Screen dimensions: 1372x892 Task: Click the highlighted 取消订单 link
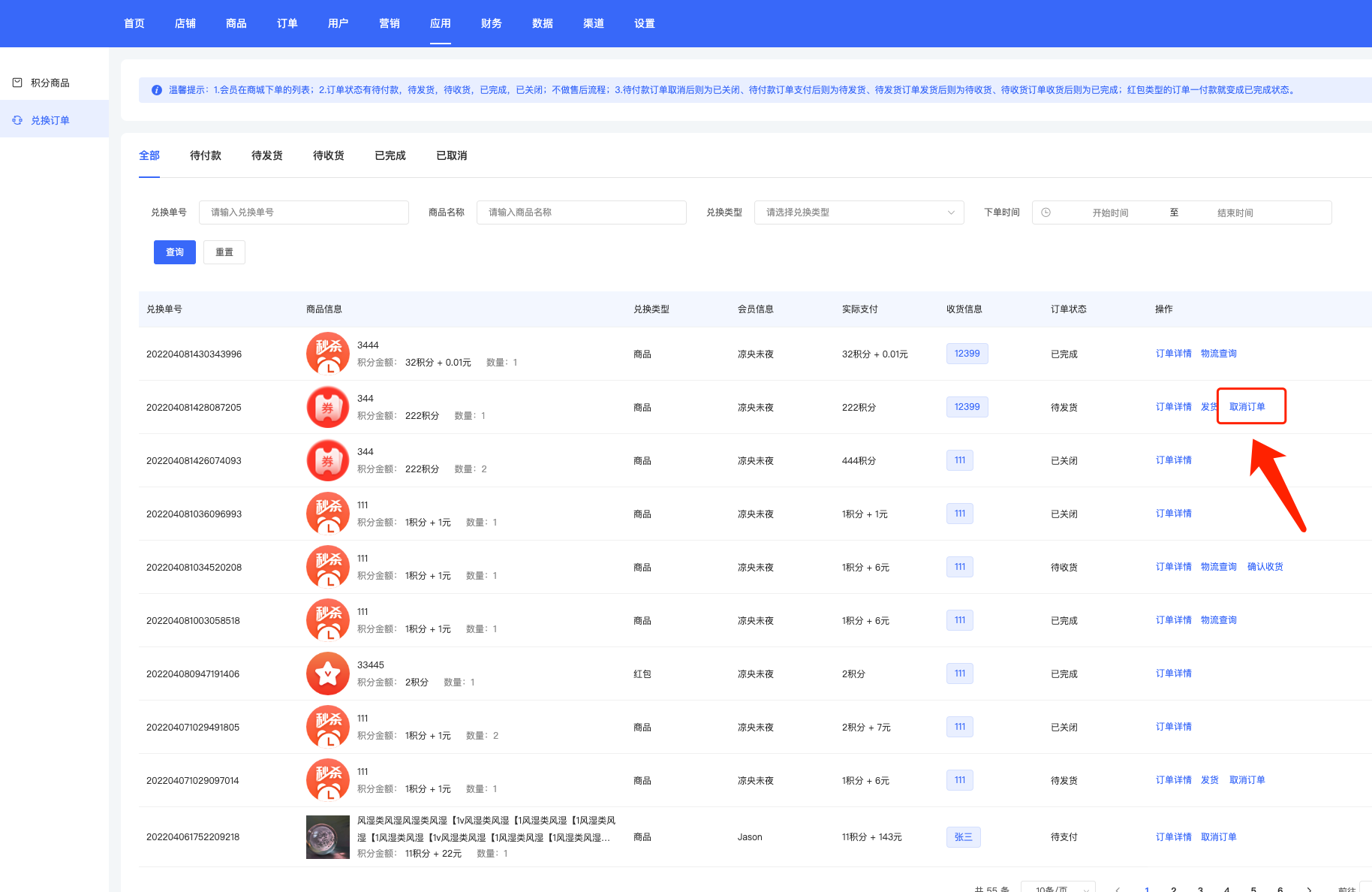pyautogui.click(x=1247, y=407)
